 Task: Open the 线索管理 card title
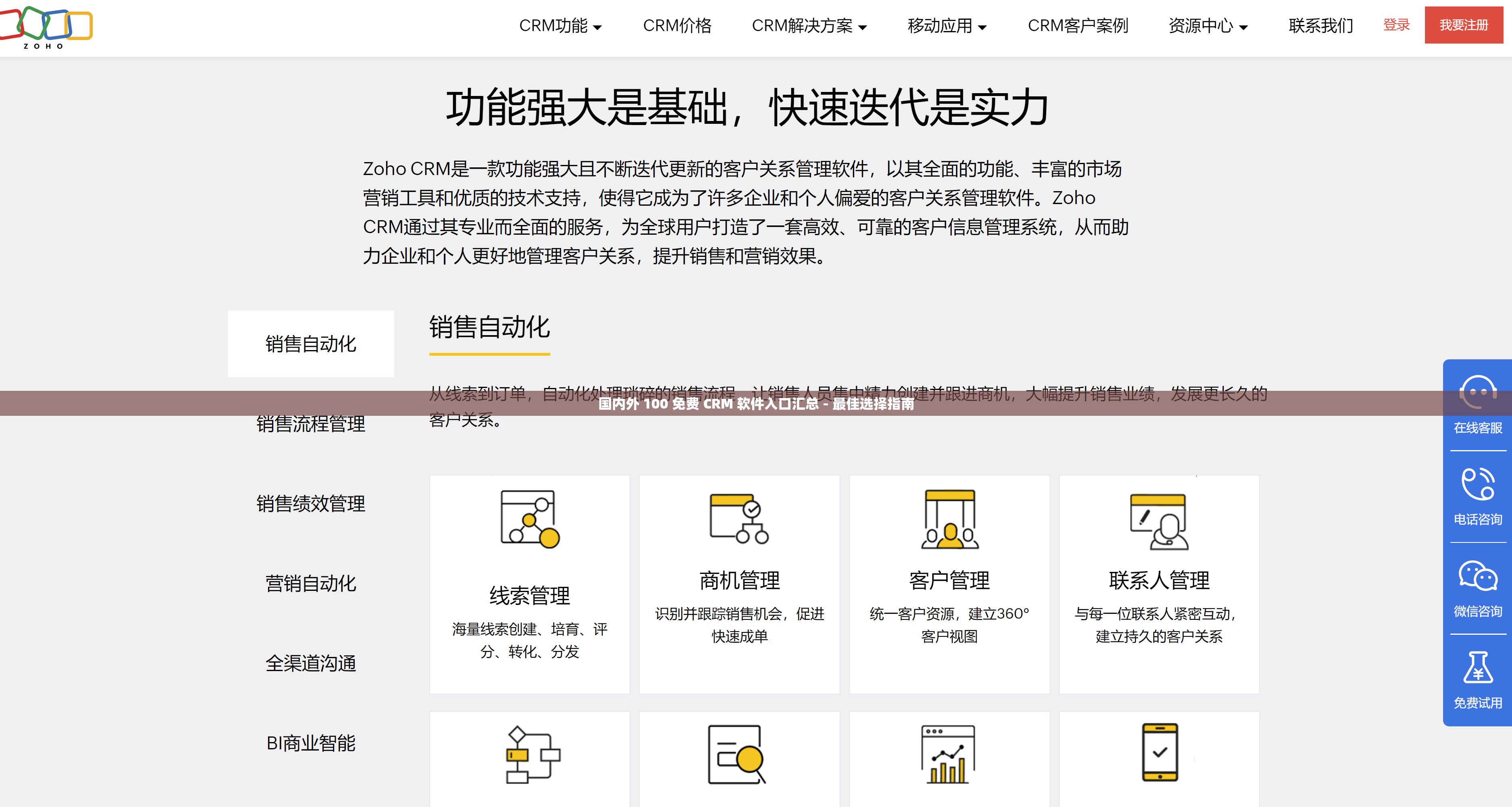529,596
